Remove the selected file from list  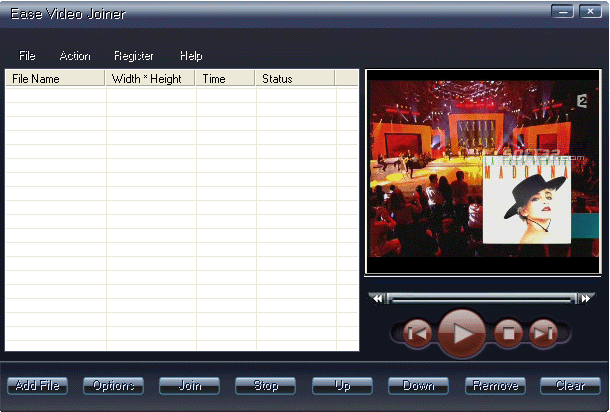(x=495, y=386)
